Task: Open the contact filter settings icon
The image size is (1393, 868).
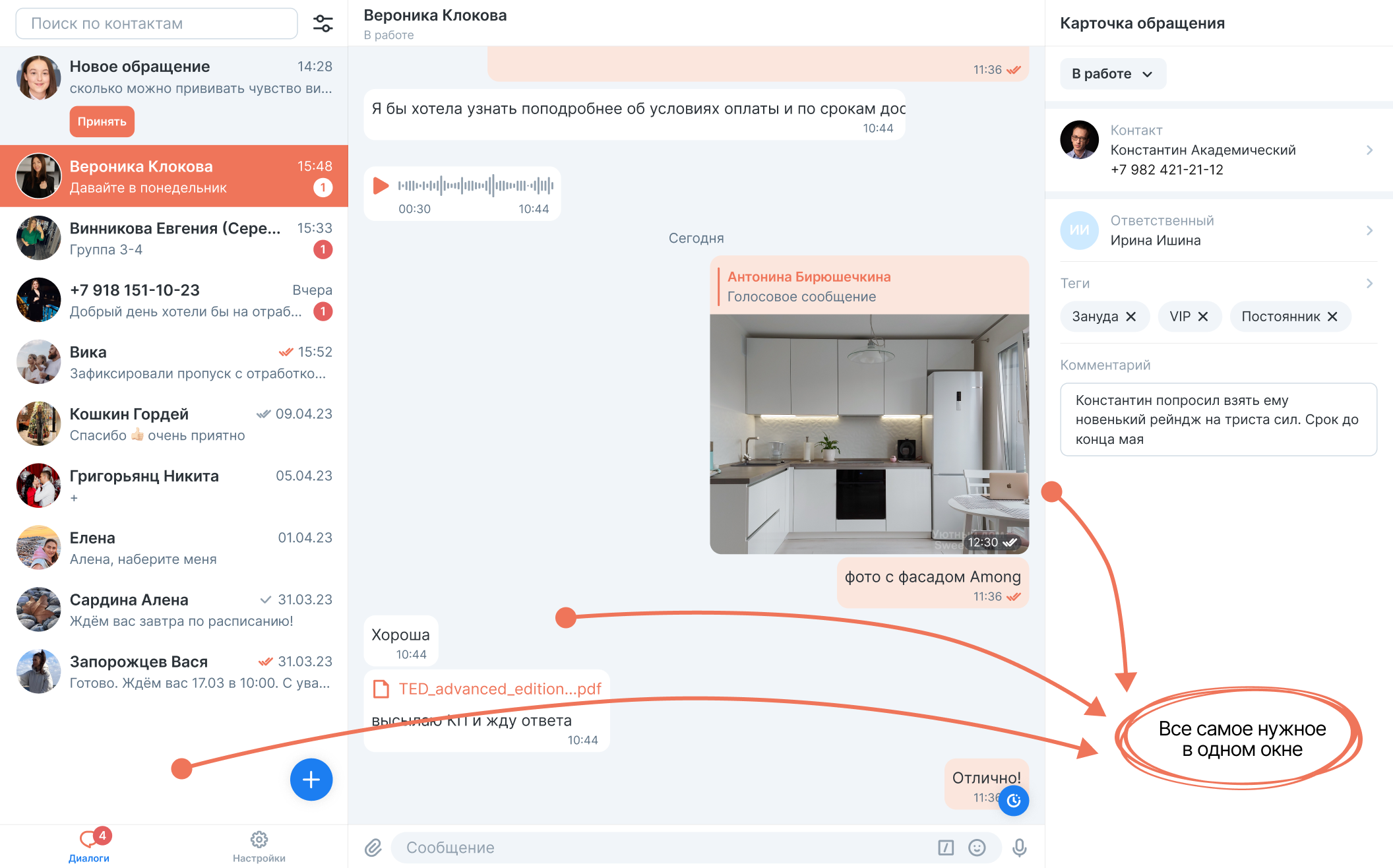Action: coord(323,22)
